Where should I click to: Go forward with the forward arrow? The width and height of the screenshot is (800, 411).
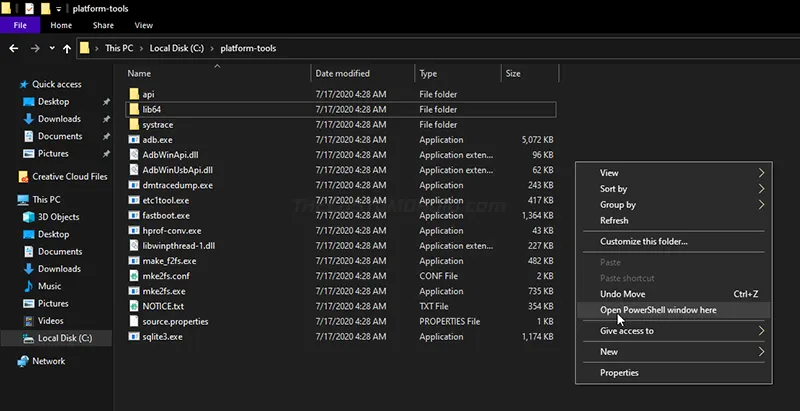coord(35,48)
